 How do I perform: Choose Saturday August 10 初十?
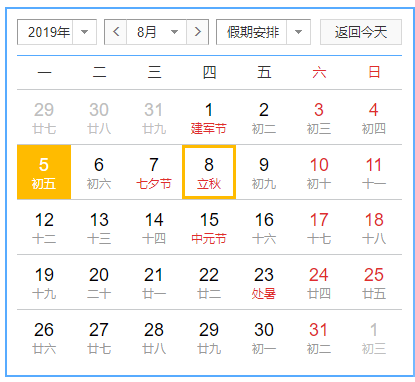pos(319,172)
